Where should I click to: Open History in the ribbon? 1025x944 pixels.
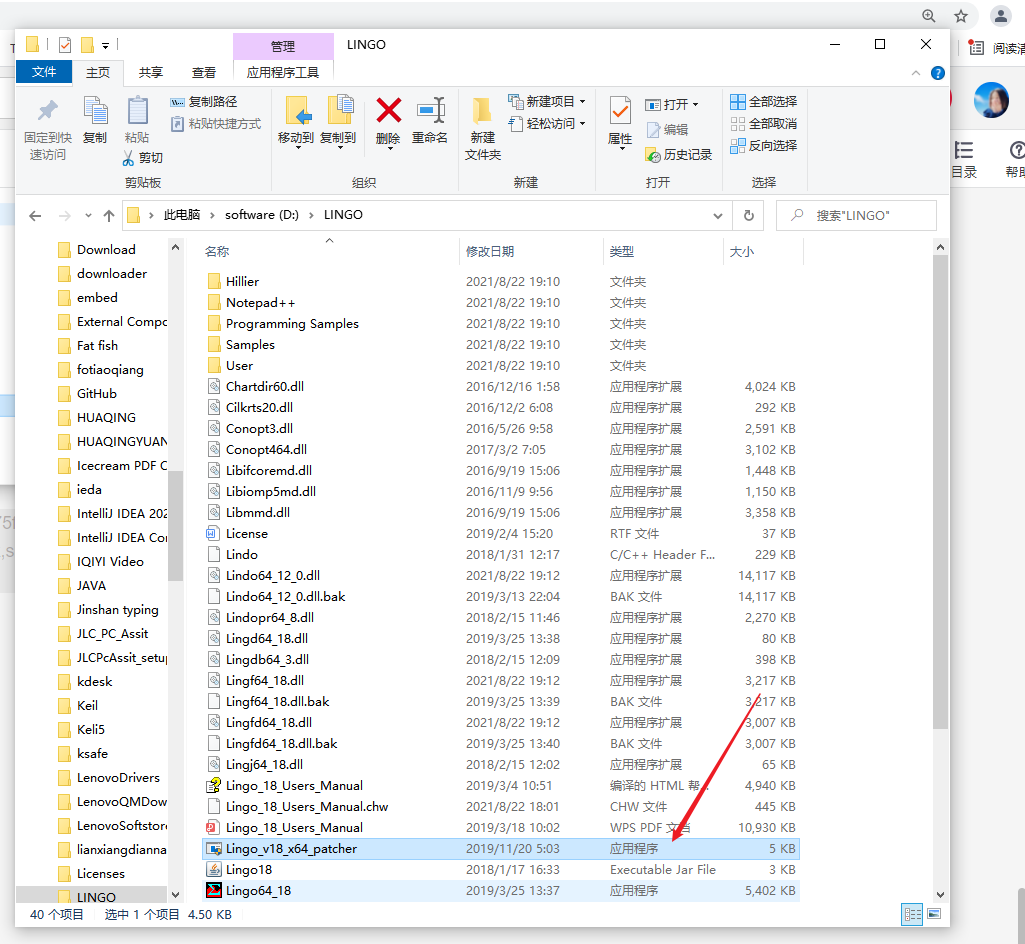click(x=679, y=154)
